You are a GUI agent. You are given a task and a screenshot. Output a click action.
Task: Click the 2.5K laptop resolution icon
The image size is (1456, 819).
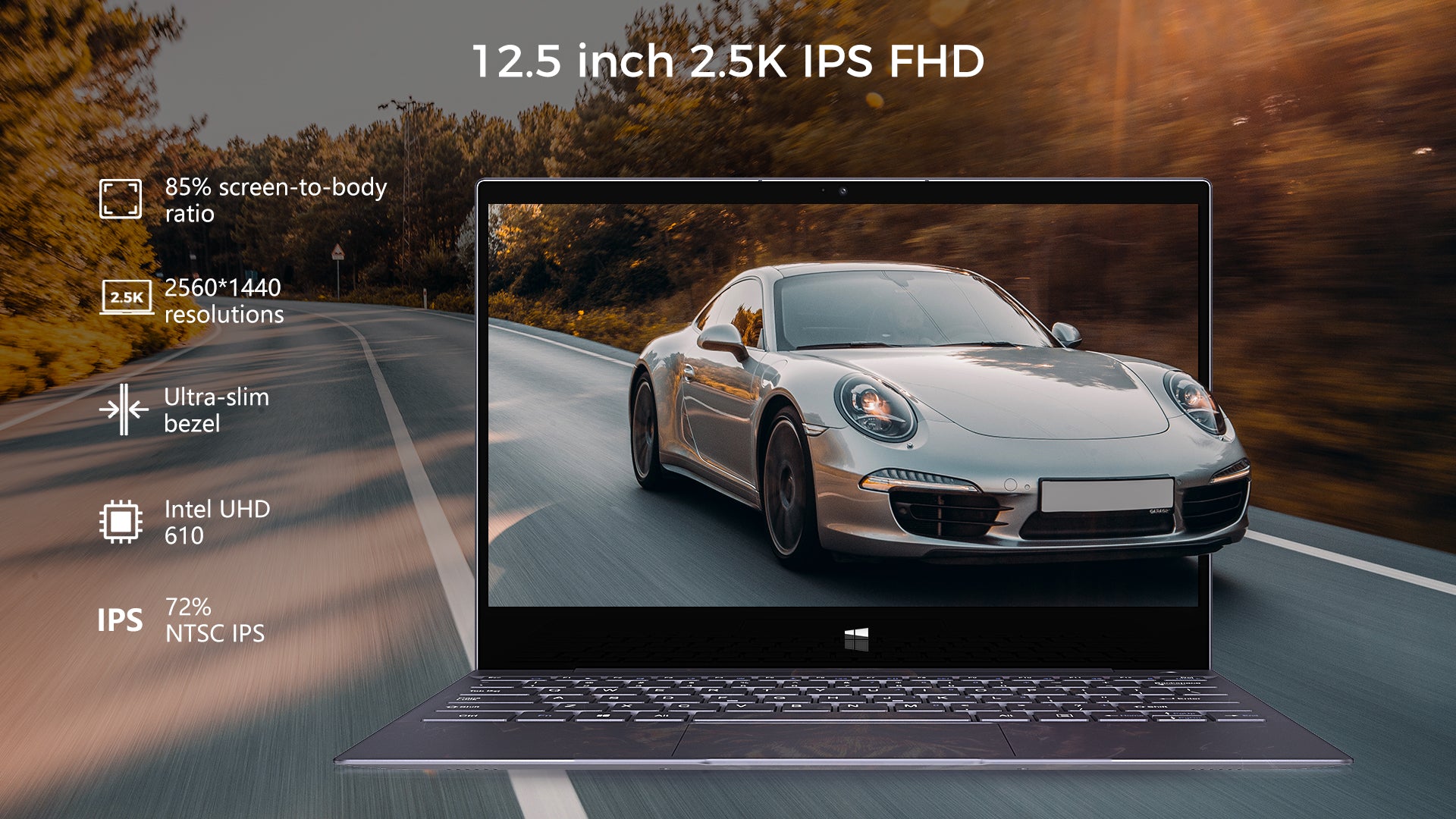(127, 297)
